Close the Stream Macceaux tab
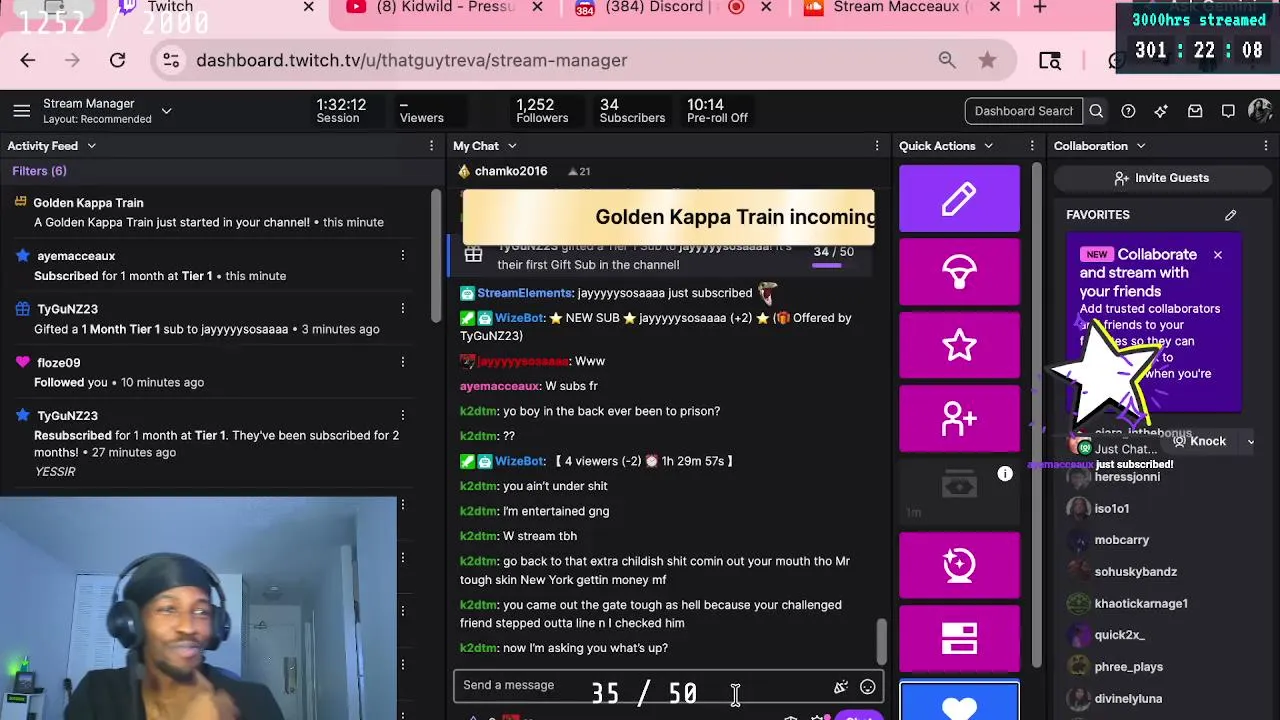1280x720 pixels. tap(994, 7)
